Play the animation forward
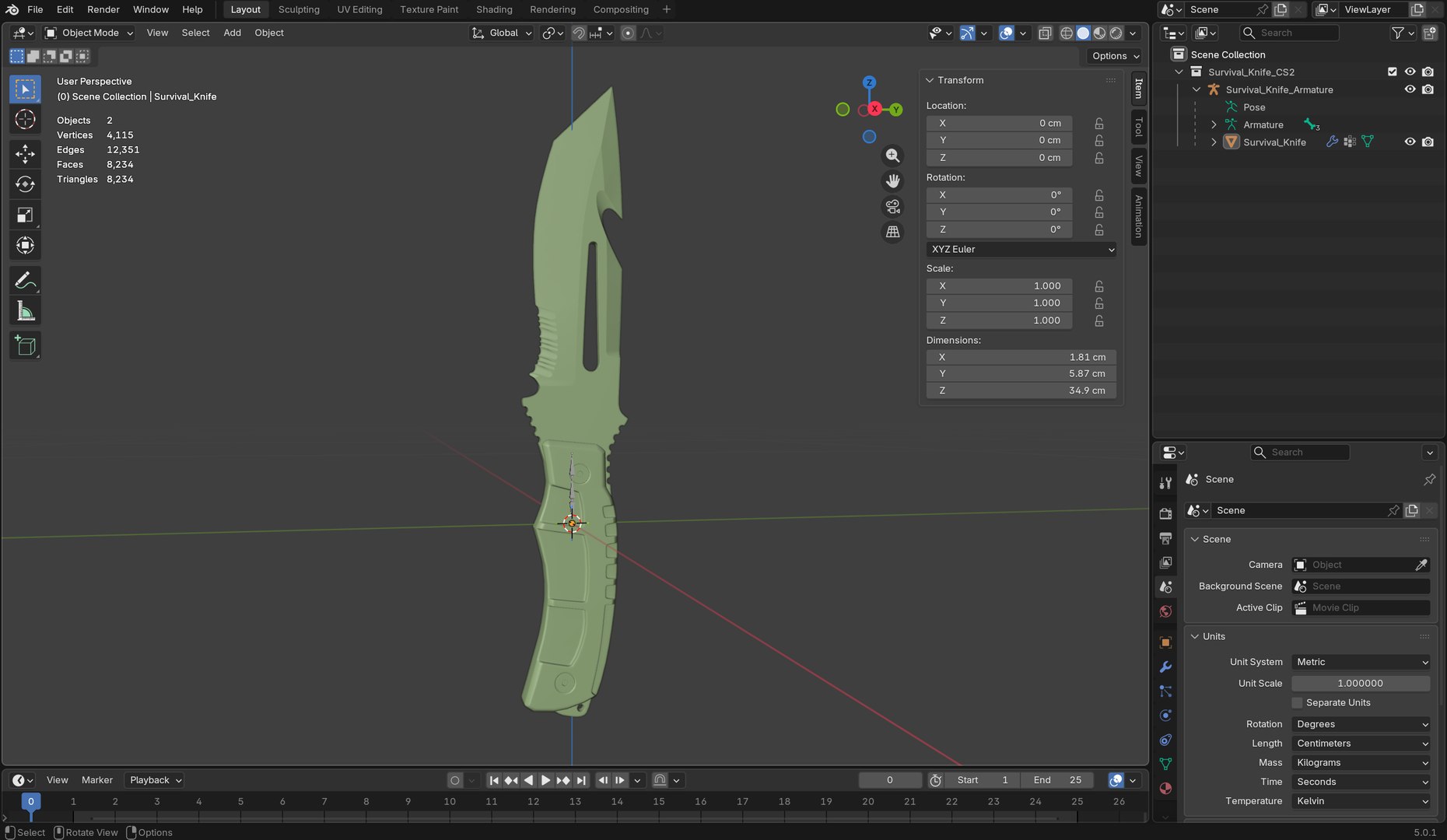The height and width of the screenshot is (840, 1447). [x=546, y=780]
